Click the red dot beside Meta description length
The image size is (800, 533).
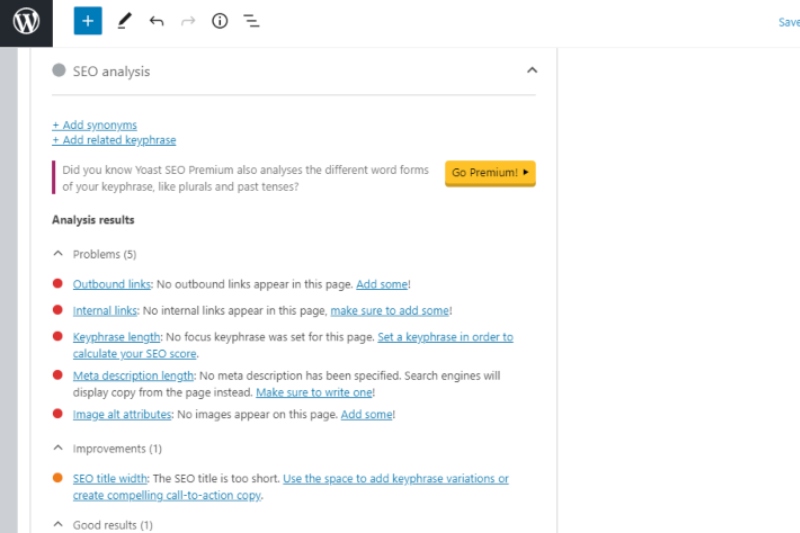click(x=58, y=375)
